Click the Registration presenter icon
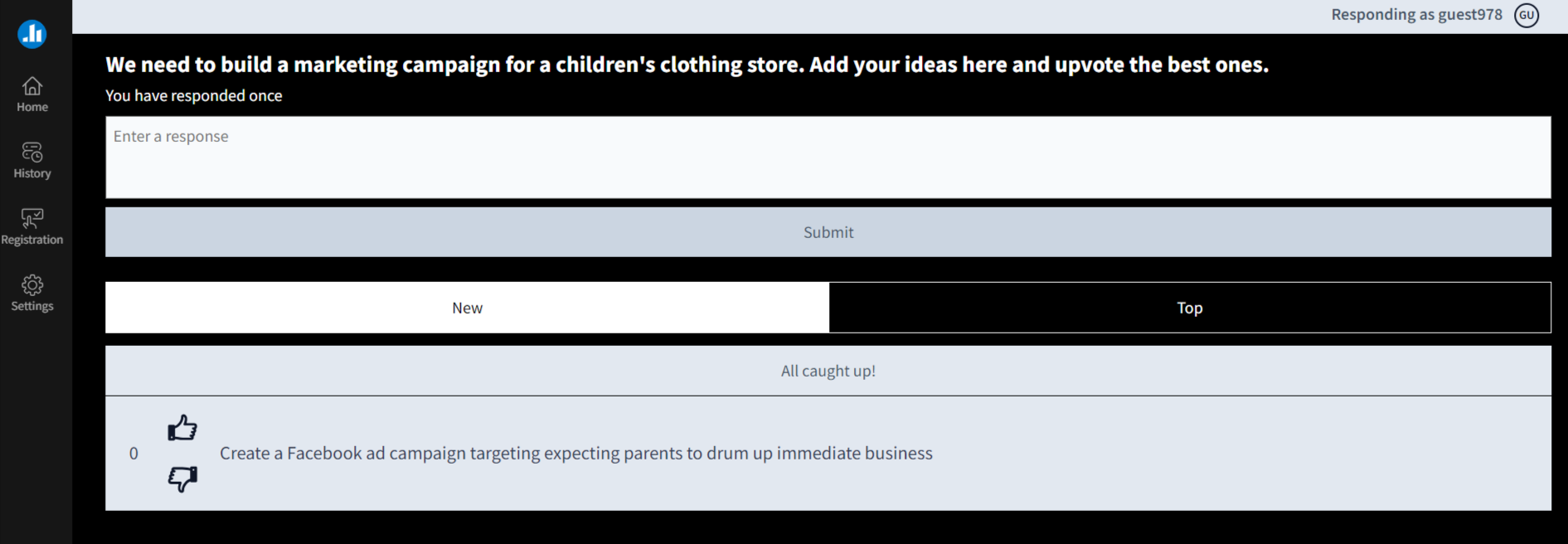The height and width of the screenshot is (544, 1568). point(32,218)
